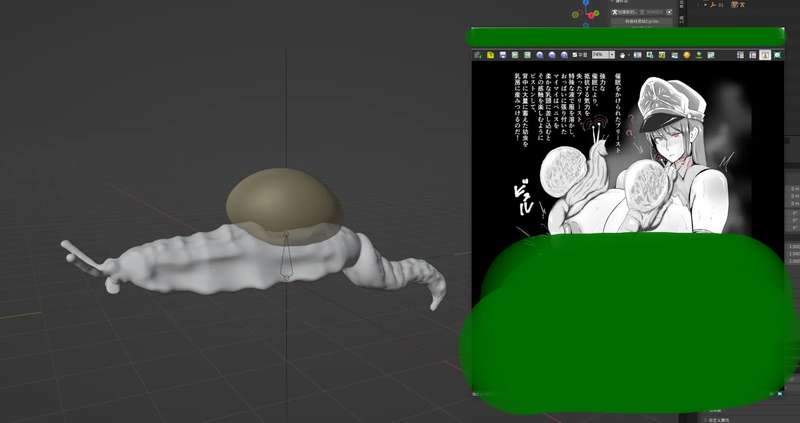Select the brown shell object in the 3D viewport
The height and width of the screenshot is (423, 800).
pos(283,198)
